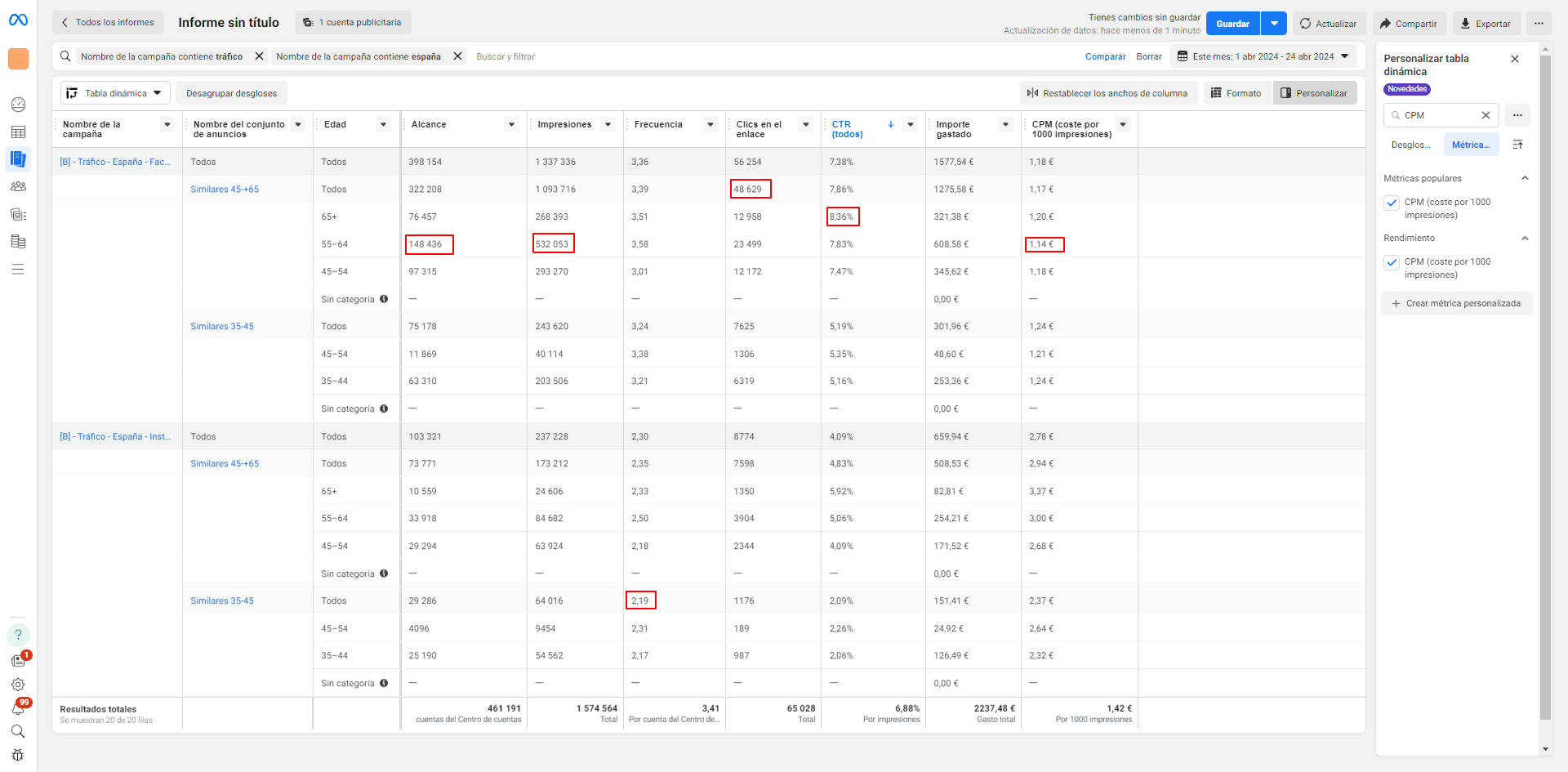This screenshot has height=772, width=1568.
Task: Click the customize panel vertical scrollbar
Action: pyautogui.click(x=1544, y=384)
